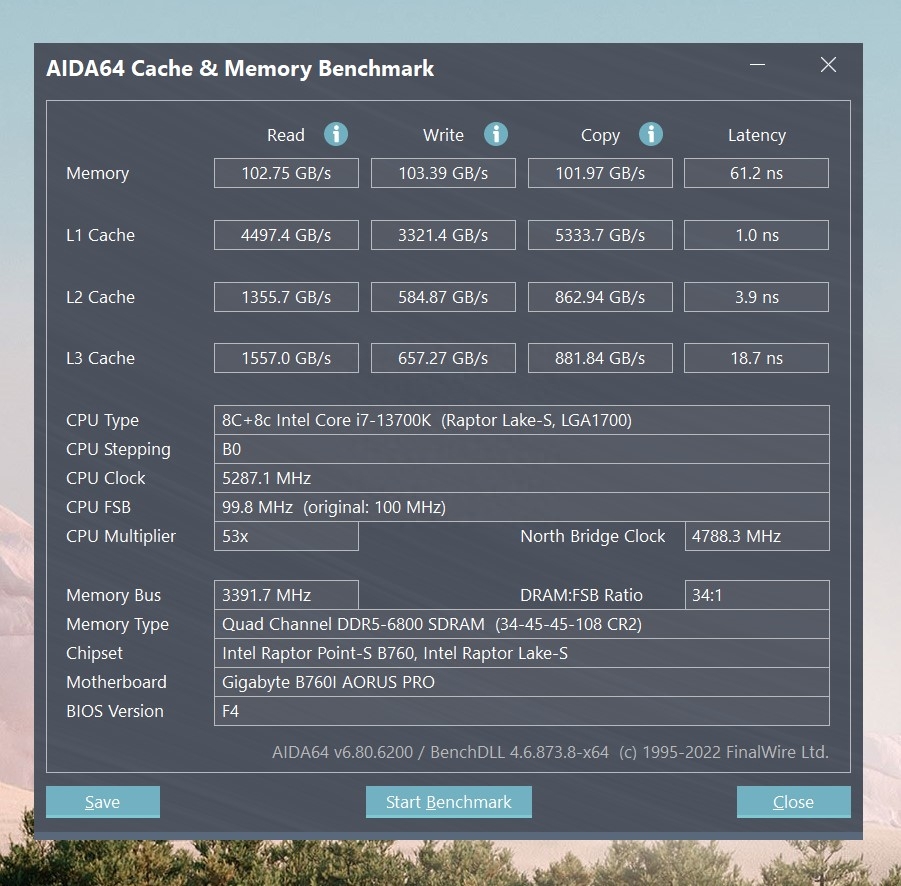Select L3 Cache Copy 881.84 GB/s
The width and height of the screenshot is (901, 886).
coord(600,358)
